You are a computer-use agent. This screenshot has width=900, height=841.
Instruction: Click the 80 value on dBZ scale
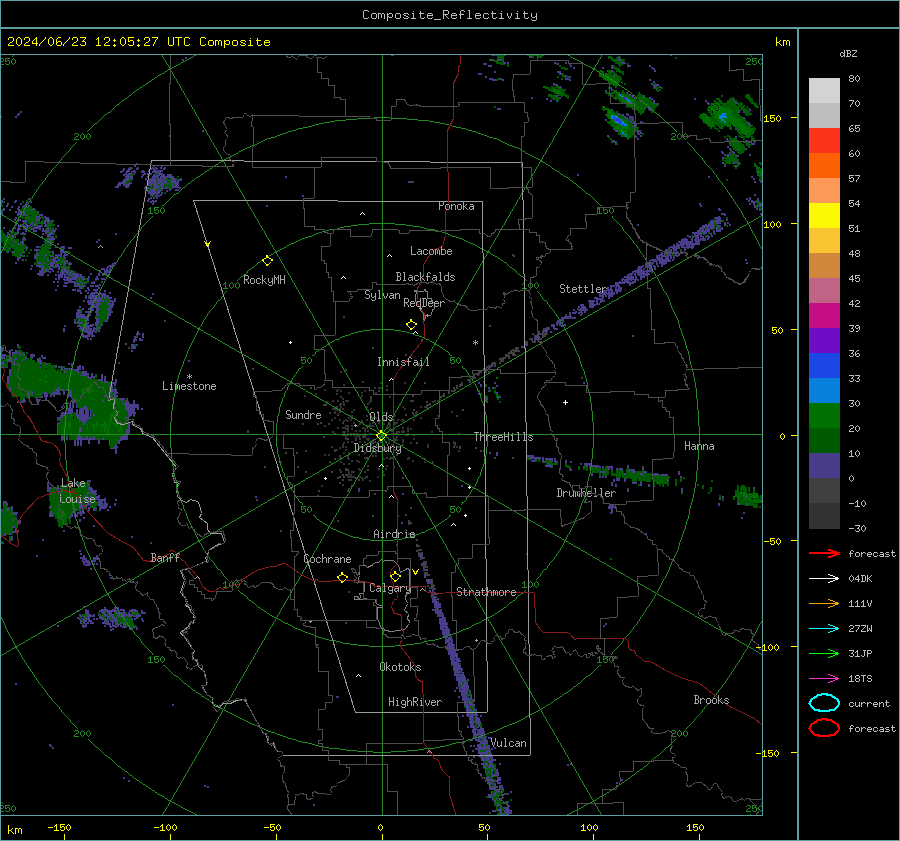[x=854, y=79]
